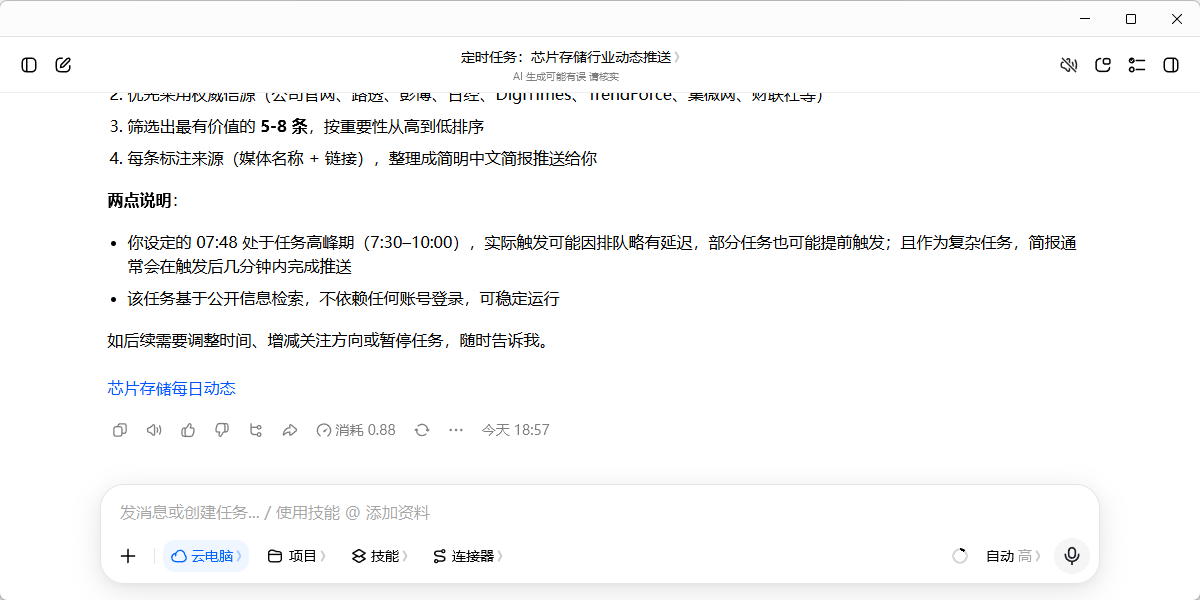This screenshot has height=600, width=1200.
Task: Click the AI 生成可能有误 请核实 notice
Action: tap(566, 76)
